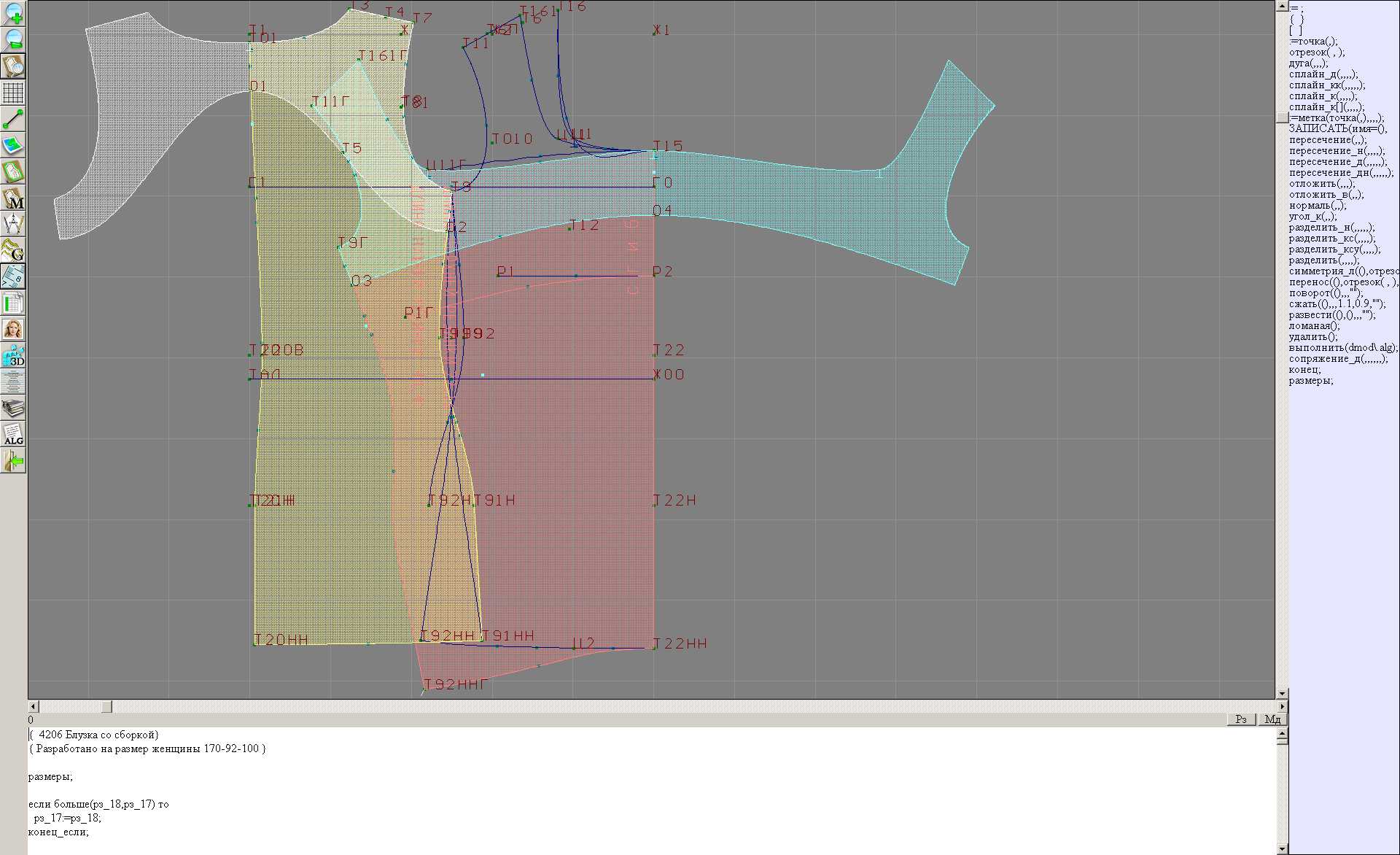Screen dimensions: 1400x855
Task: Select the line segment tool icon
Action: [x=13, y=119]
